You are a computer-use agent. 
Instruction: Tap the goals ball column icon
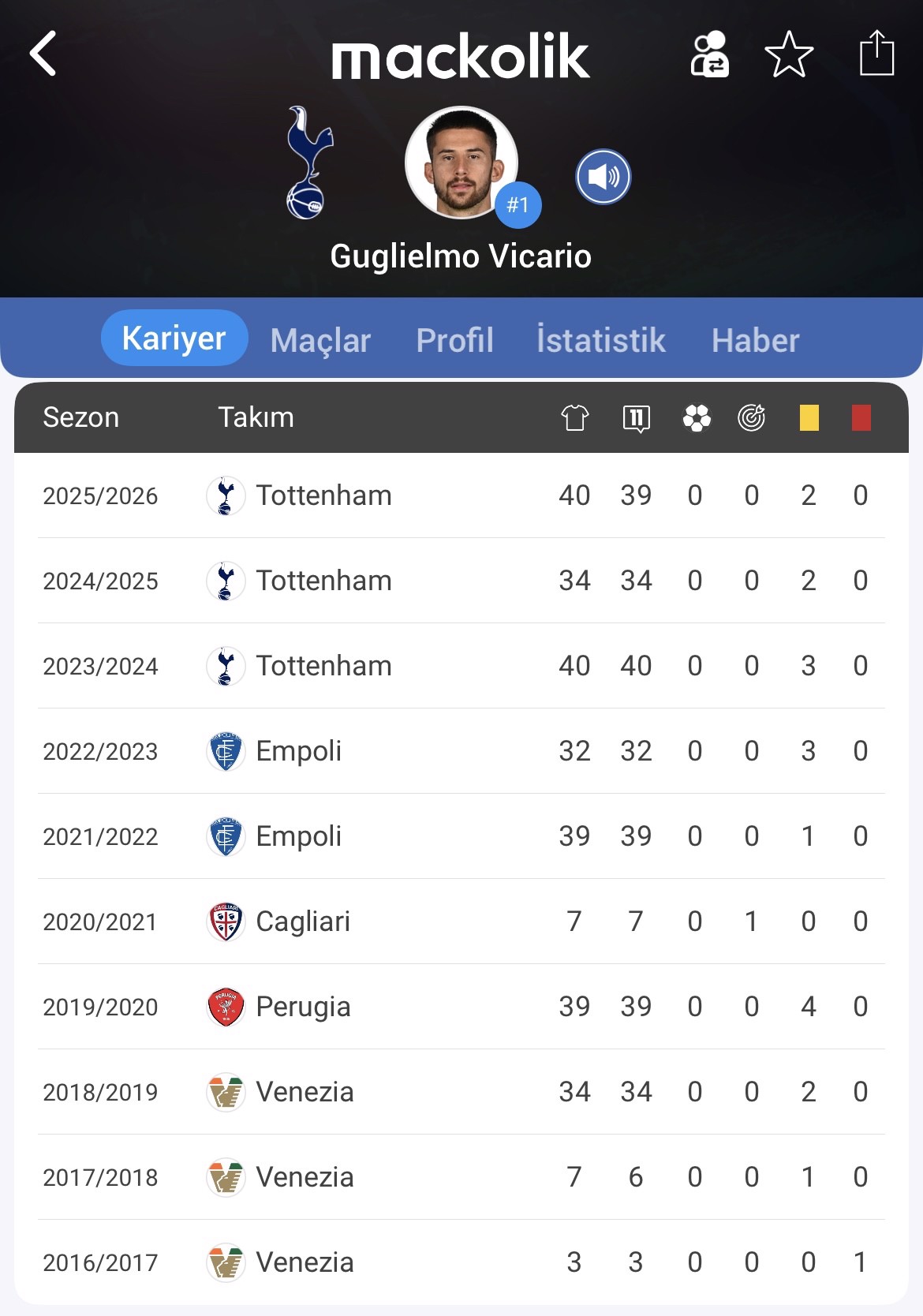coord(697,417)
